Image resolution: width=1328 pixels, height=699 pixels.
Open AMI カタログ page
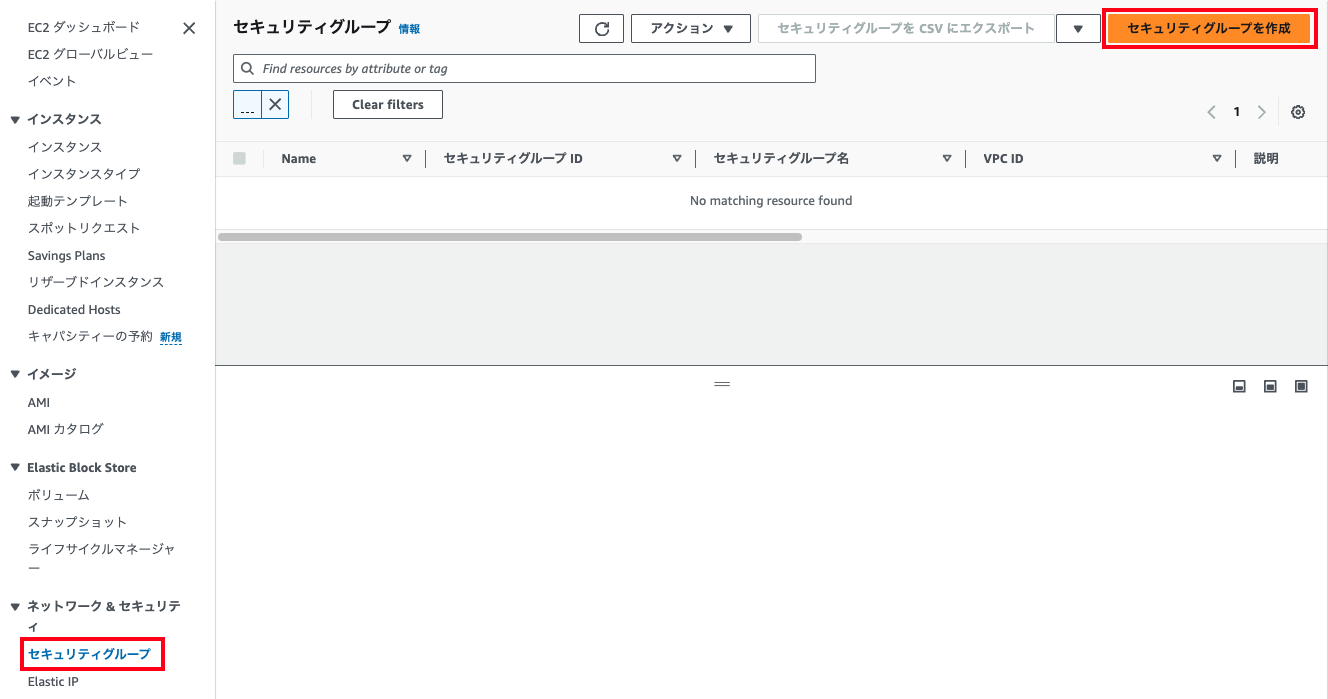tap(66, 429)
